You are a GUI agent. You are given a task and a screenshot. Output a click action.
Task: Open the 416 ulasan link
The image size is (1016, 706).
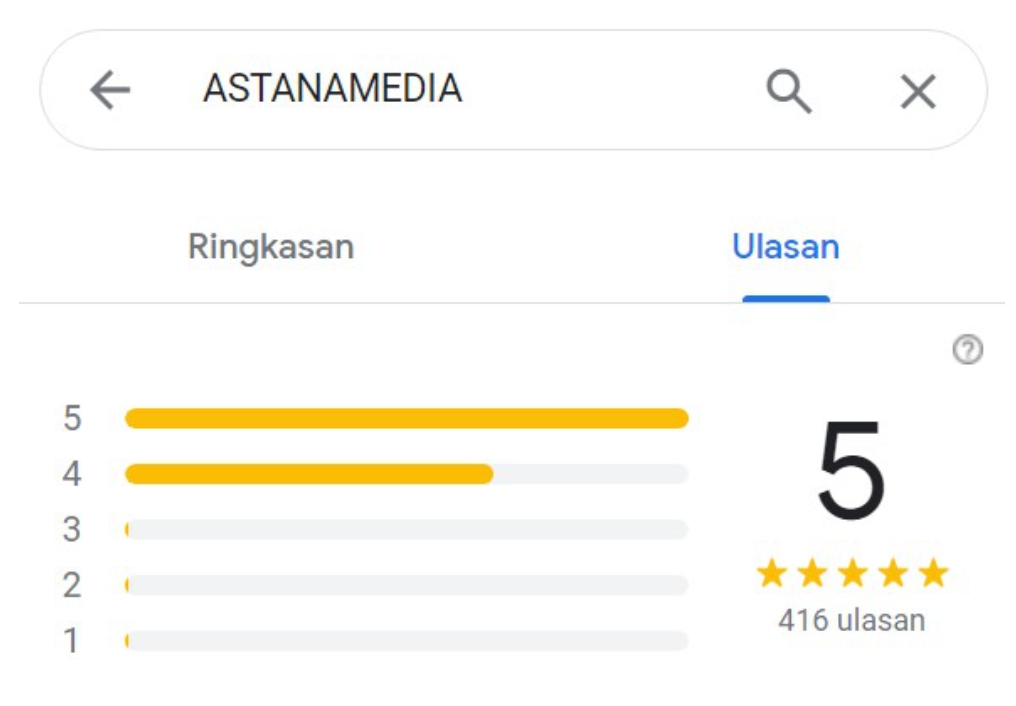point(852,621)
